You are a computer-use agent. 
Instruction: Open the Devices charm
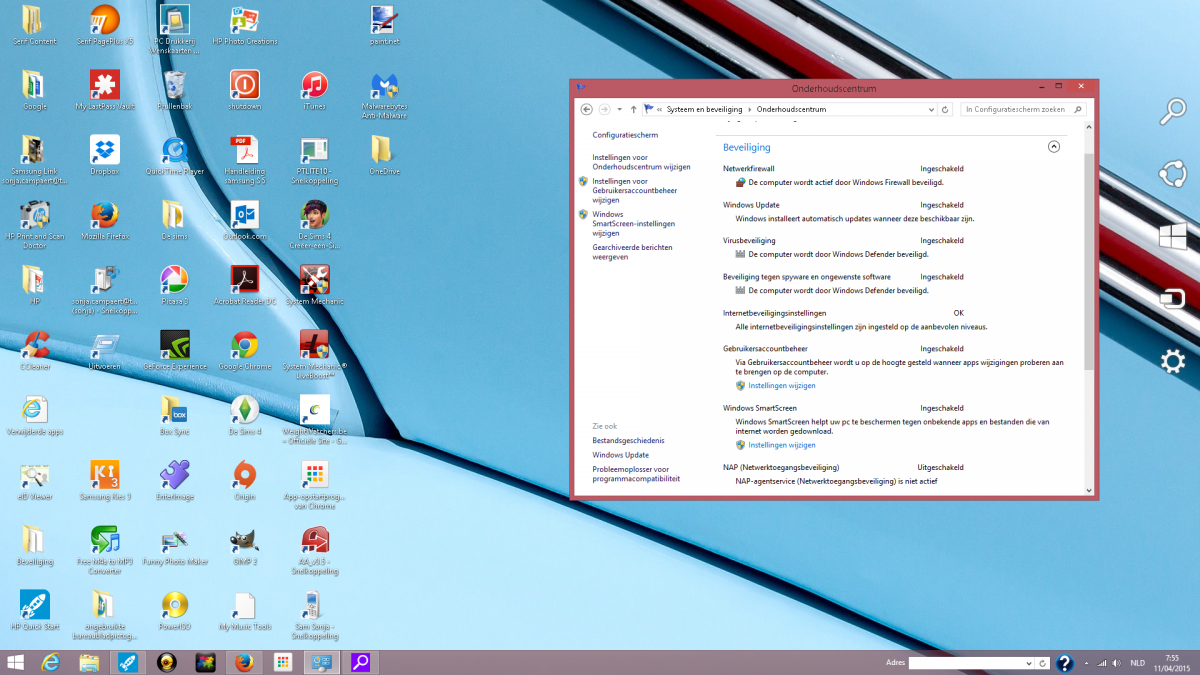(x=1172, y=299)
